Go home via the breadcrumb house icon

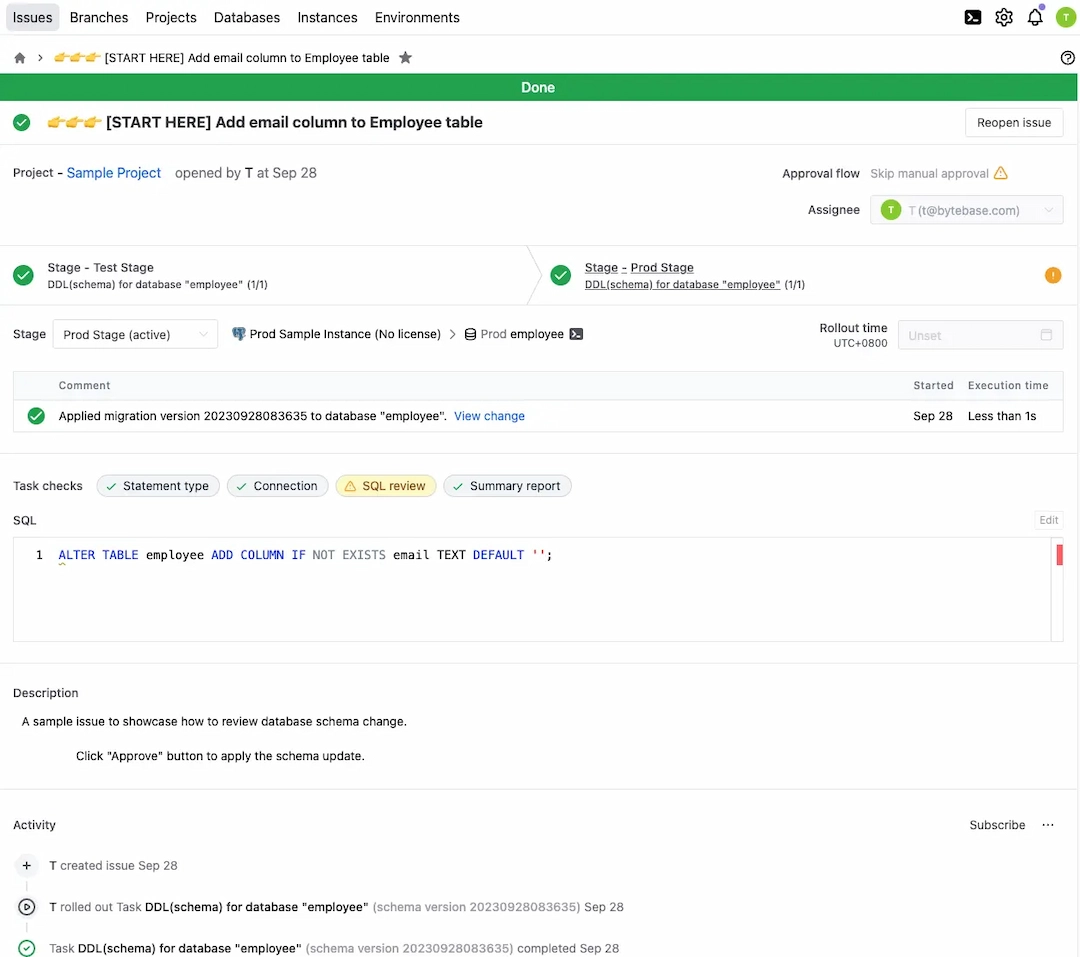click(20, 58)
